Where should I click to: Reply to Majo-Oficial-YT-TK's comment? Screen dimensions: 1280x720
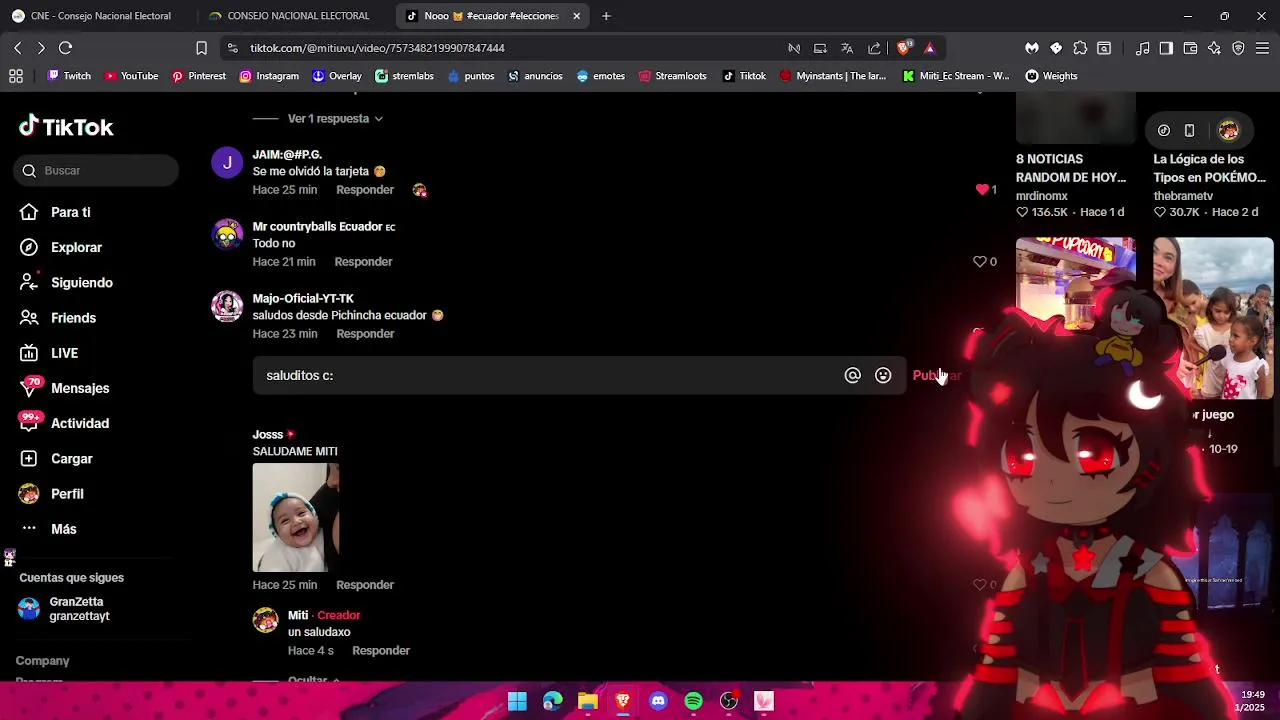[365, 334]
